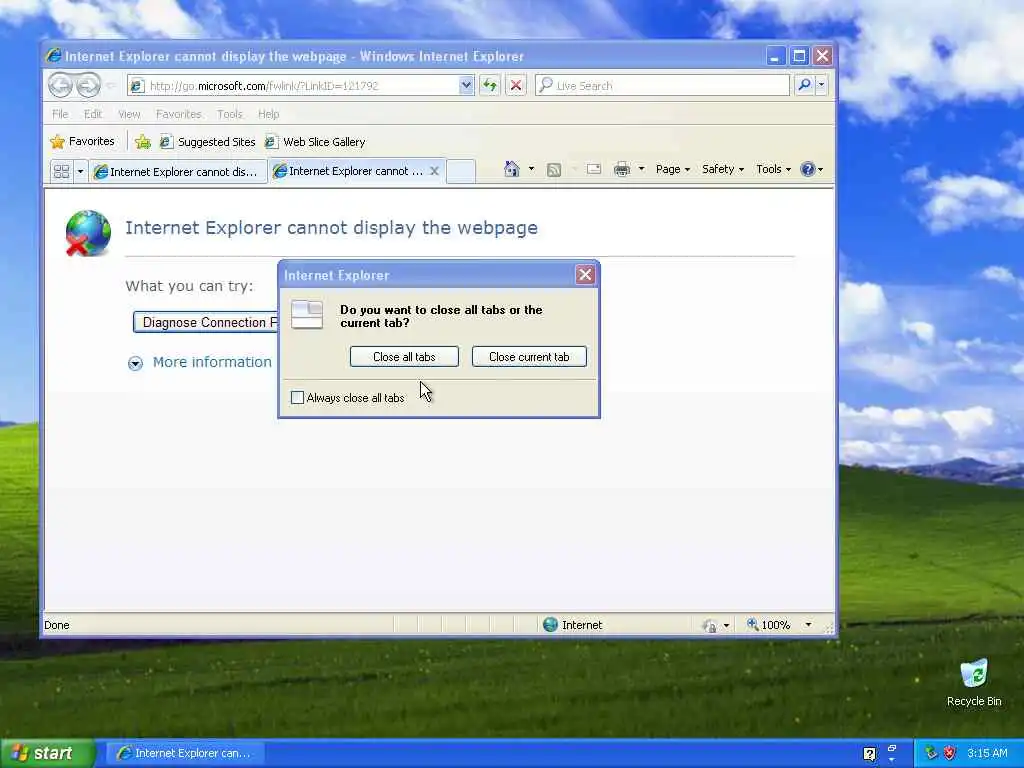1024x768 pixels.
Task: Open the Tools command bar dropdown
Action: [773, 169]
